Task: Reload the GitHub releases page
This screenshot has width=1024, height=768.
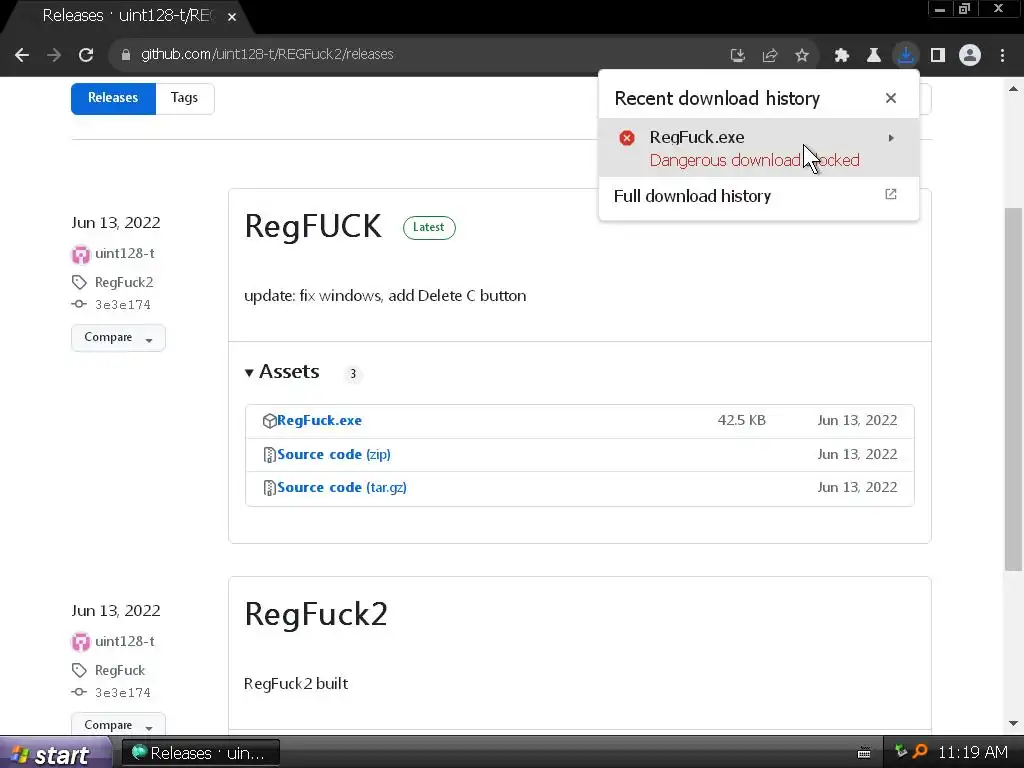Action: (86, 55)
